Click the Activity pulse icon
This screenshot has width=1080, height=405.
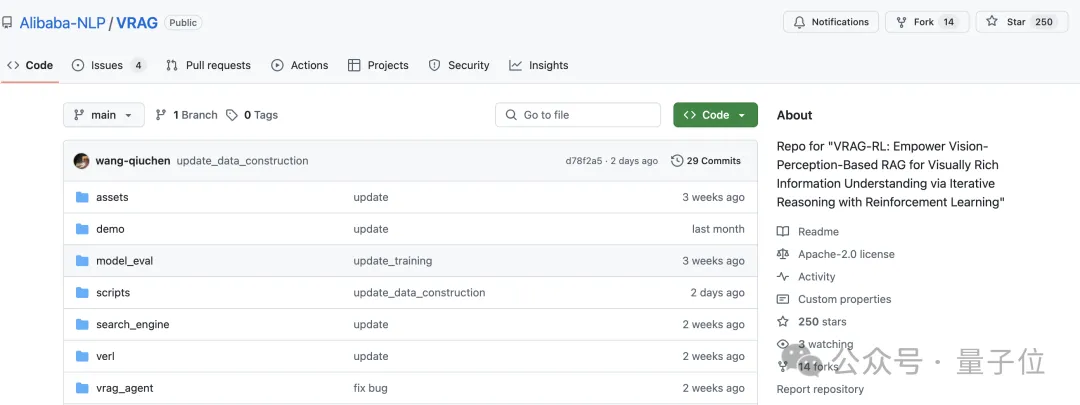point(783,277)
